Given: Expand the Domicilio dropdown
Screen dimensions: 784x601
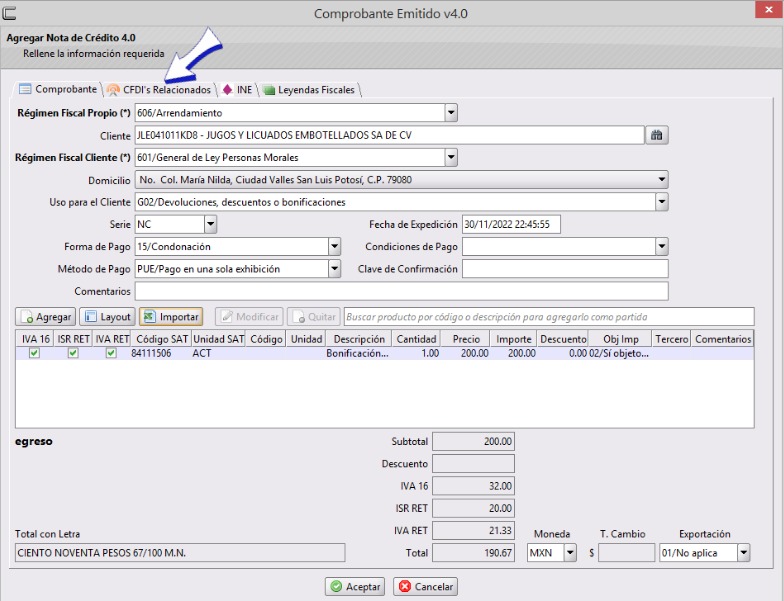Looking at the screenshot, I should [x=662, y=180].
